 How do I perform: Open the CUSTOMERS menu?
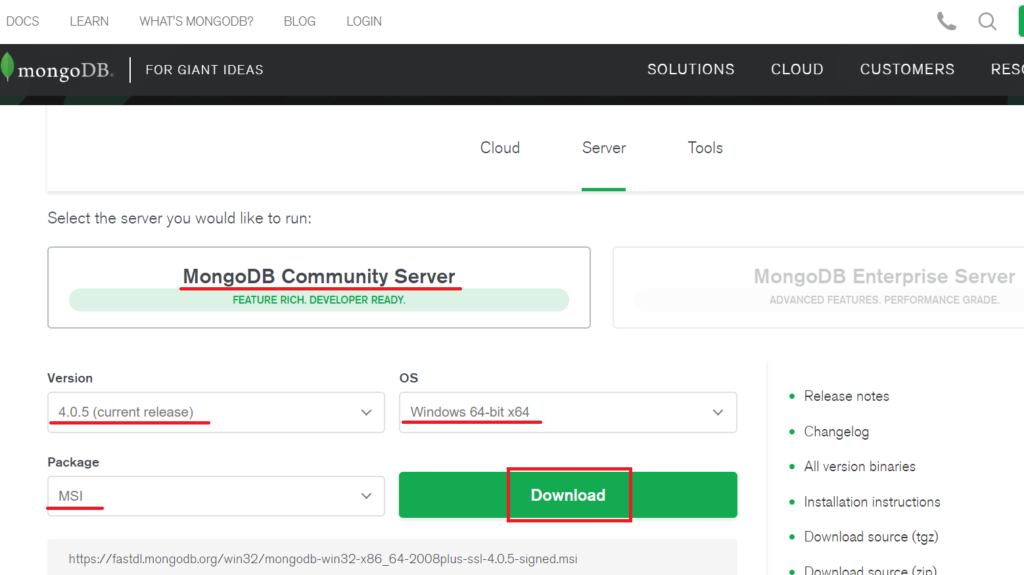point(907,69)
